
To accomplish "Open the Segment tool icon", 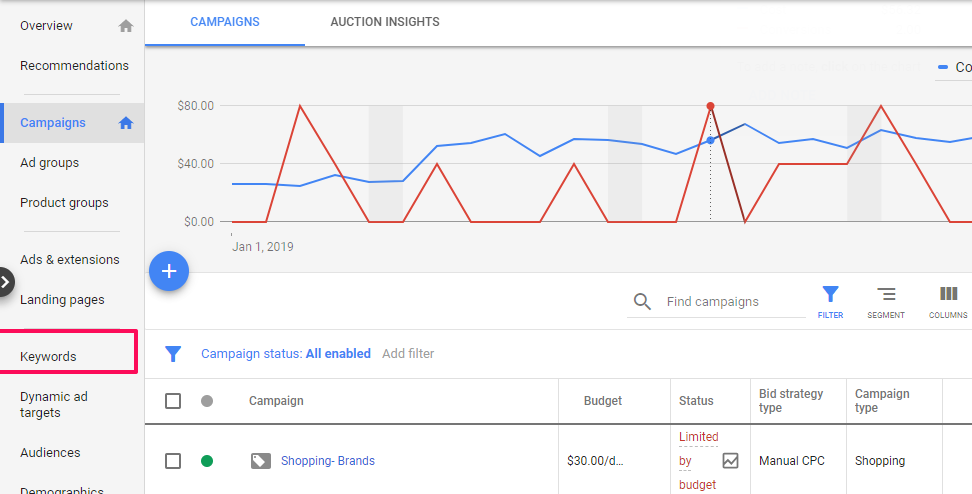I will [886, 295].
